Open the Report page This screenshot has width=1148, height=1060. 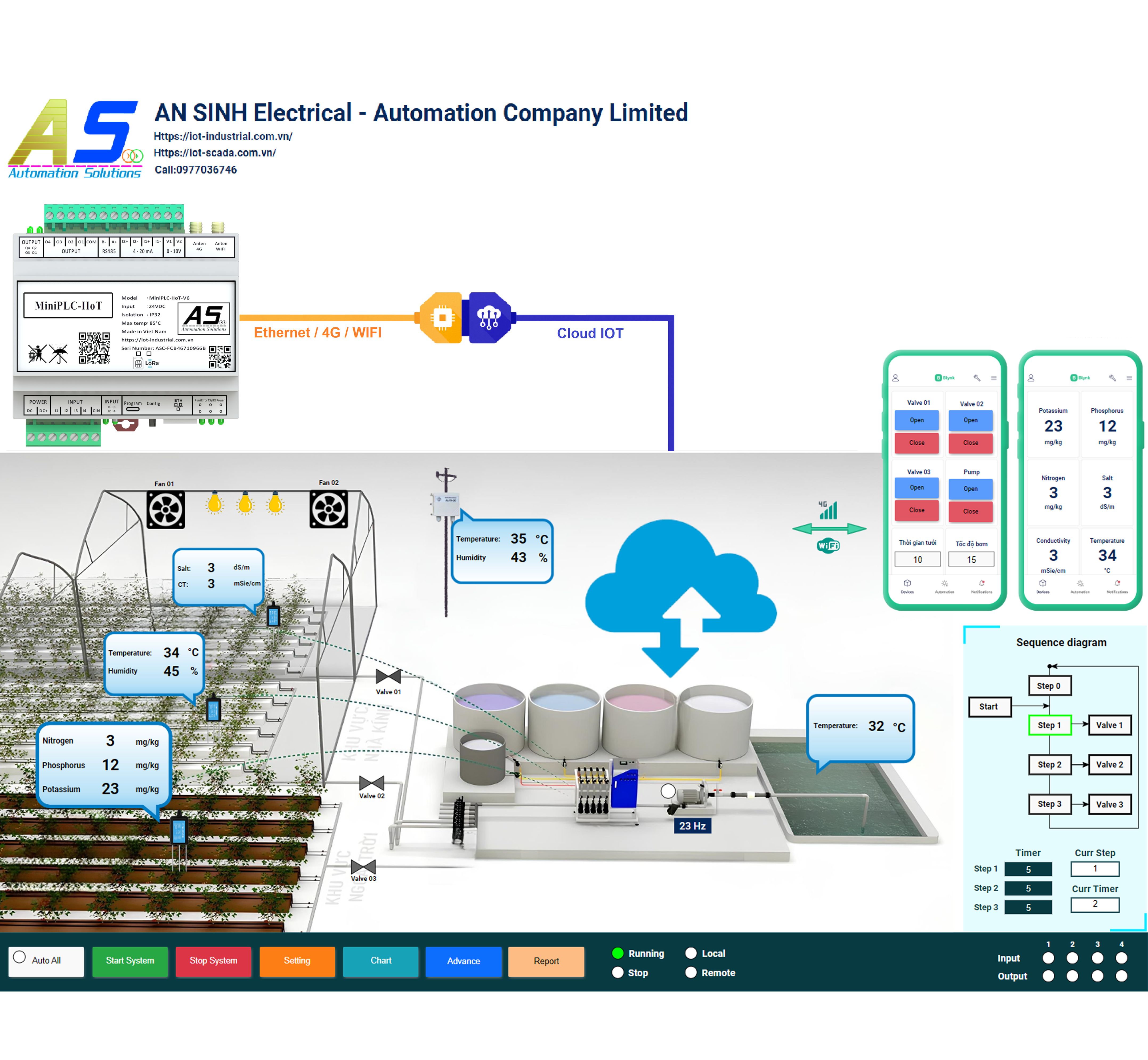pyautogui.click(x=546, y=961)
